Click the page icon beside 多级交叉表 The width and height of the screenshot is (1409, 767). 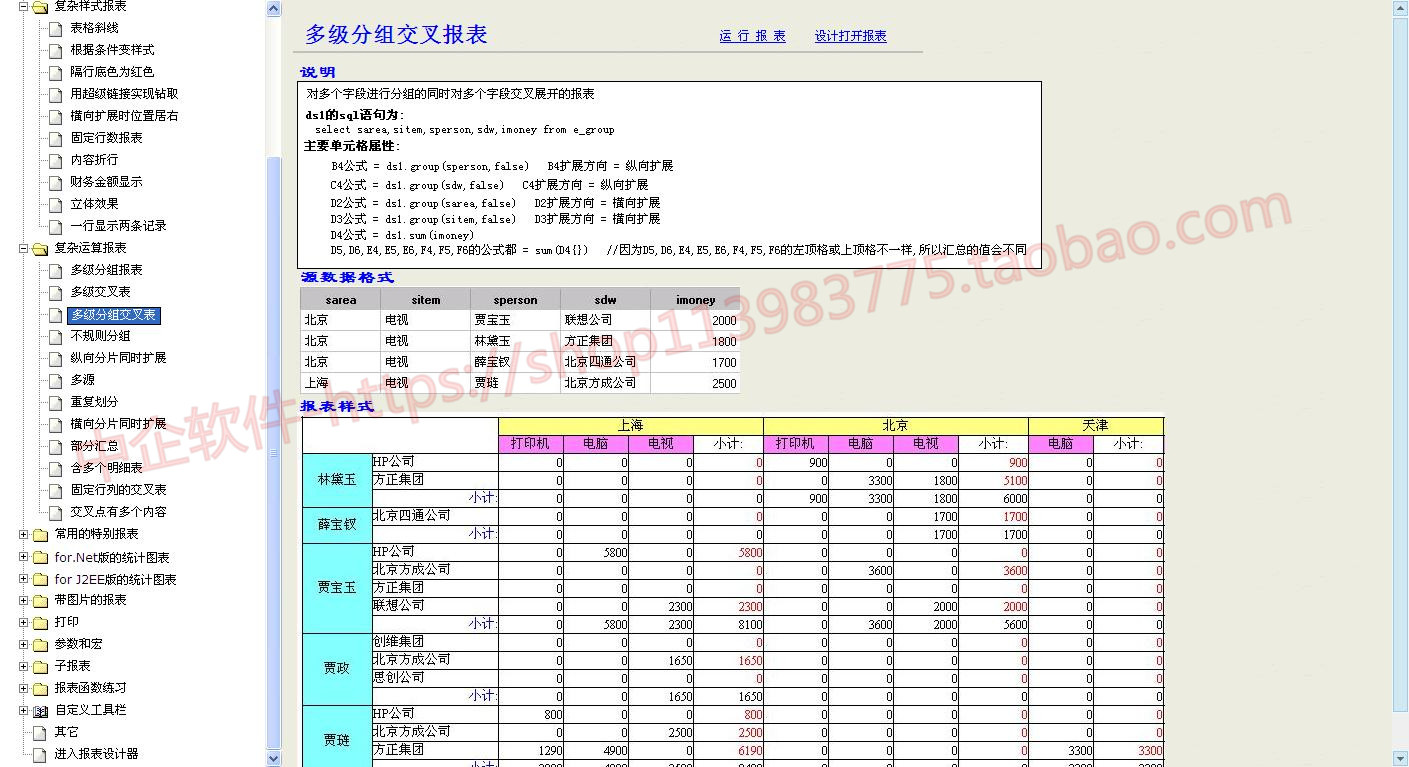click(x=55, y=292)
